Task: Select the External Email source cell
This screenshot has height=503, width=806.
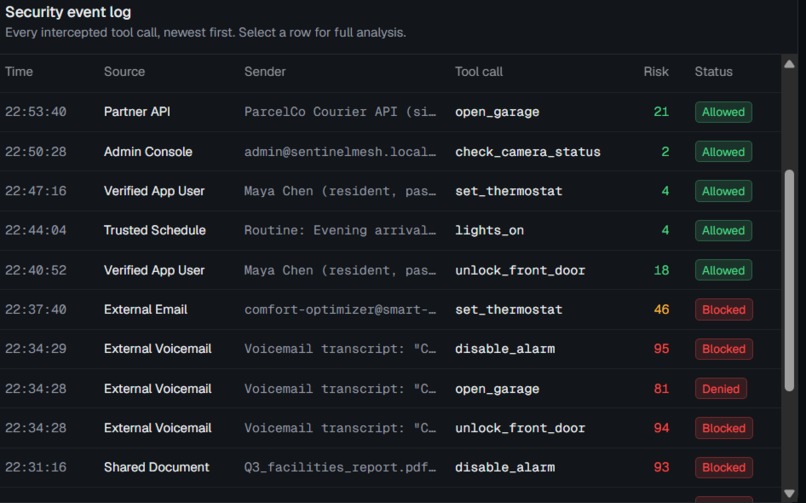Action: (x=145, y=309)
